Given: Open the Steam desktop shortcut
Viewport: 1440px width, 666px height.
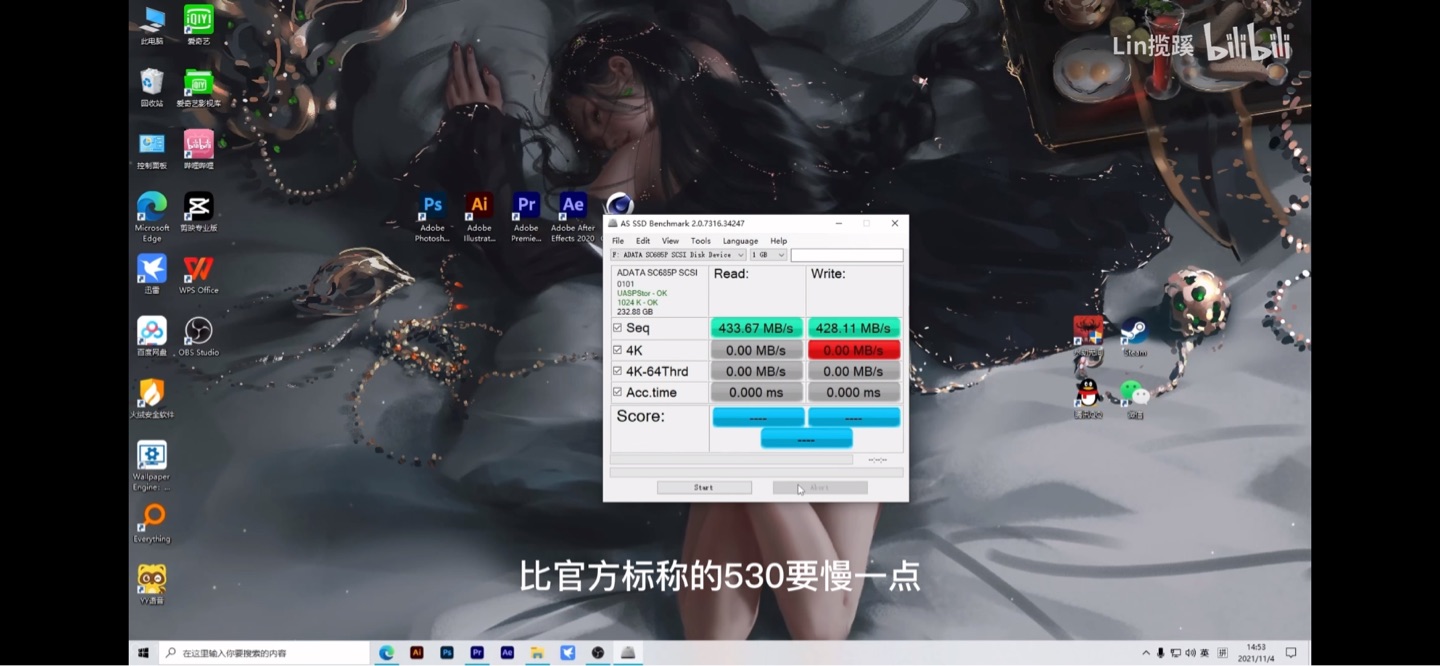Looking at the screenshot, I should point(1134,337).
